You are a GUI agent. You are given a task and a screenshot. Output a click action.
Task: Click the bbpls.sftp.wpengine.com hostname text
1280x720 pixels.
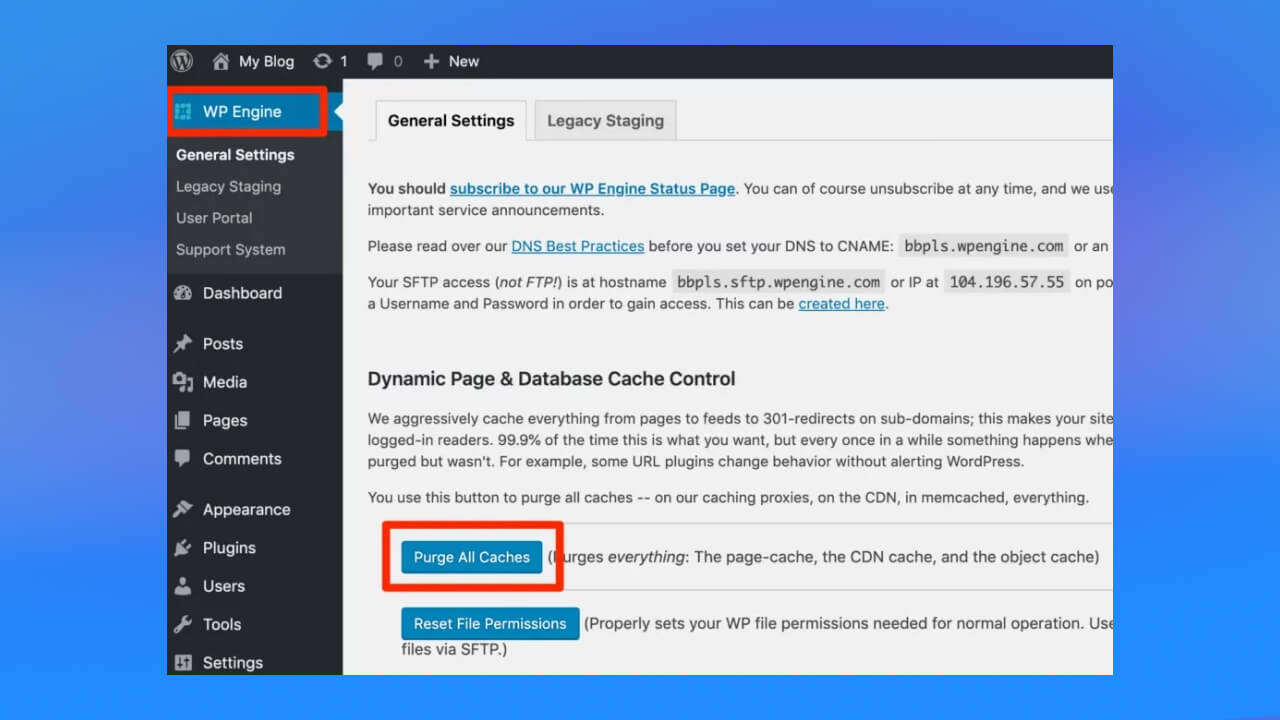[779, 282]
